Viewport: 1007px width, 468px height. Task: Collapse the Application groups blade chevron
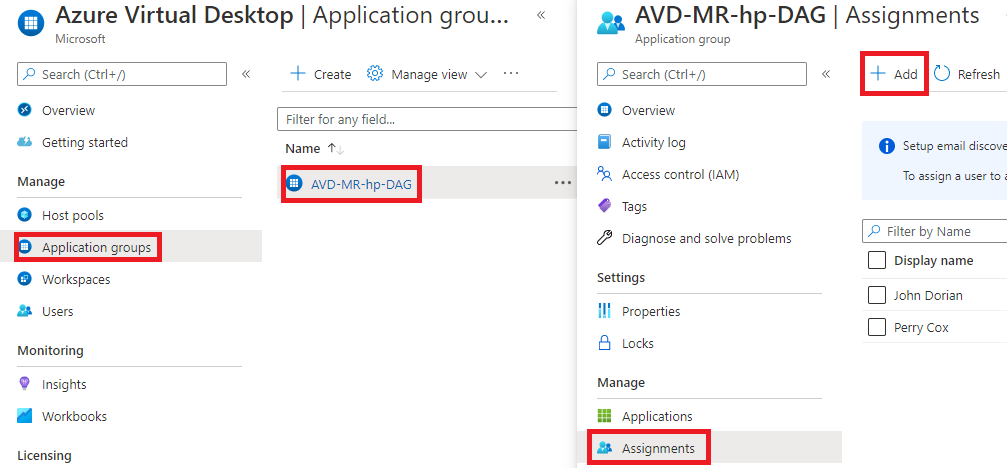[x=541, y=15]
